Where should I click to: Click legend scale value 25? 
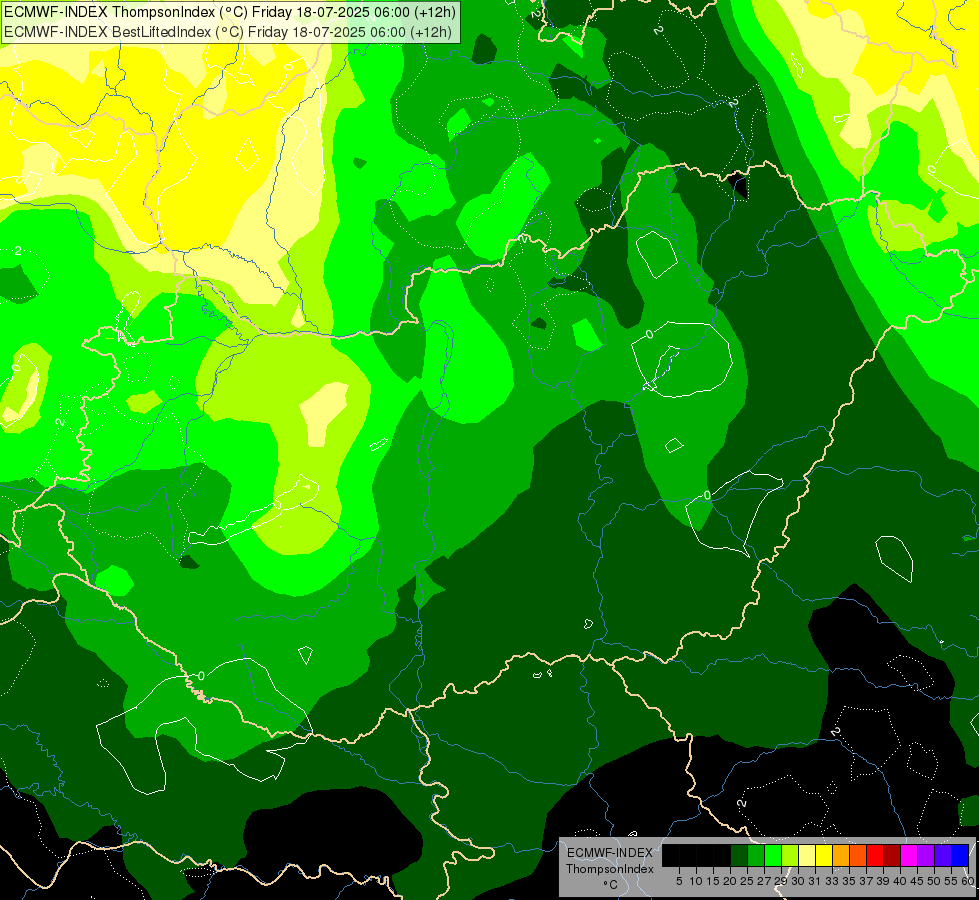tap(747, 881)
